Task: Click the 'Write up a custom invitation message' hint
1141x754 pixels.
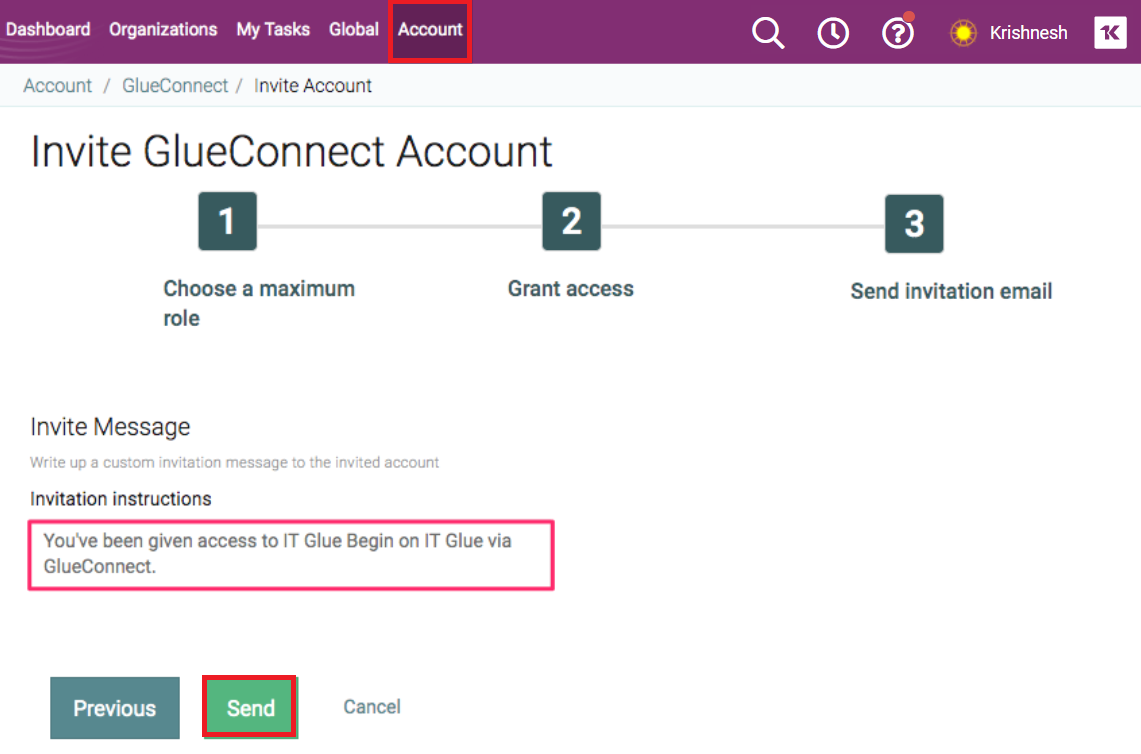Action: pyautogui.click(x=234, y=462)
